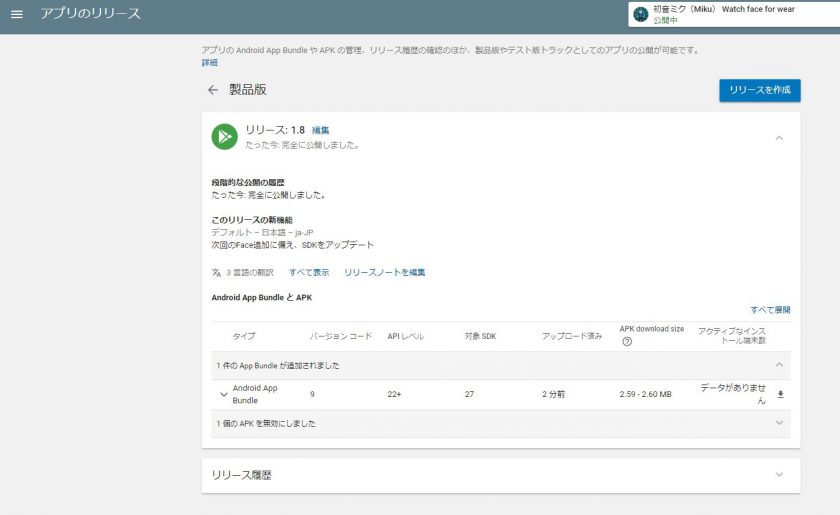Viewport: 840px width, 515px height.
Task: Click the 3 言語の翻訳 text
Action: tap(250, 273)
